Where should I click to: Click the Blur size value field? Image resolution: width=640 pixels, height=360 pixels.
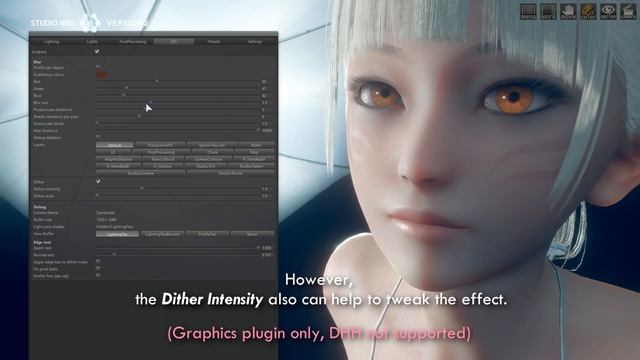point(267,102)
